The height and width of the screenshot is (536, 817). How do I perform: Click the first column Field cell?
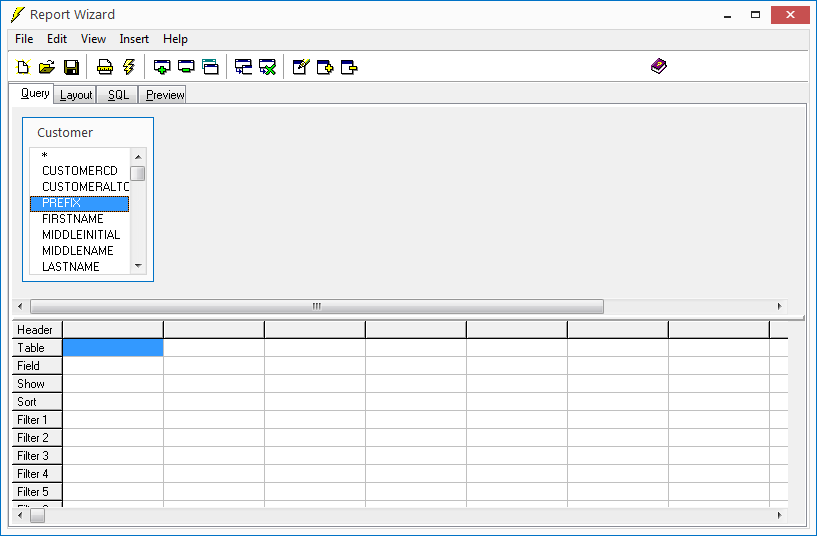113,366
